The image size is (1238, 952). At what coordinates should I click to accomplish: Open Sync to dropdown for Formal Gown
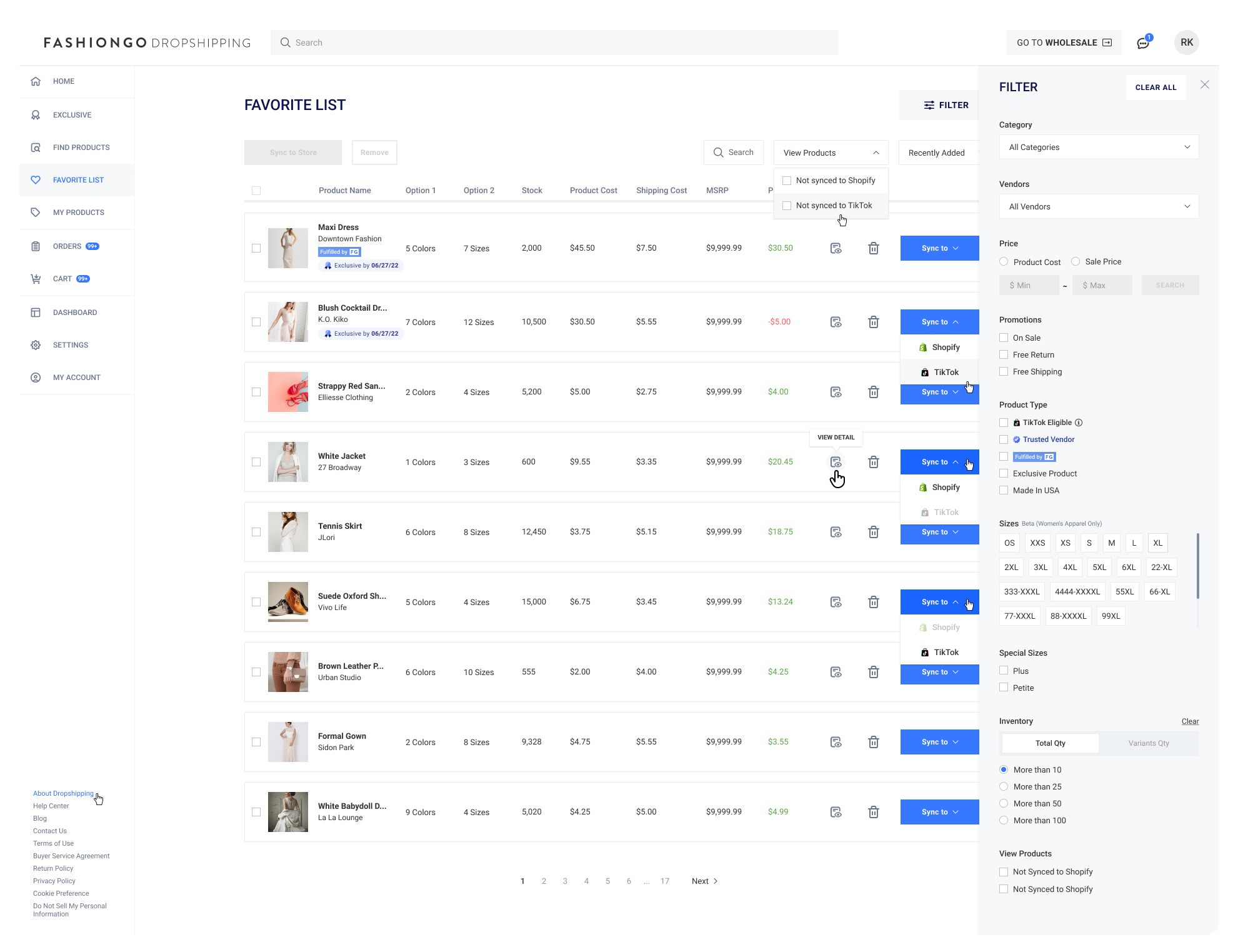coord(939,742)
